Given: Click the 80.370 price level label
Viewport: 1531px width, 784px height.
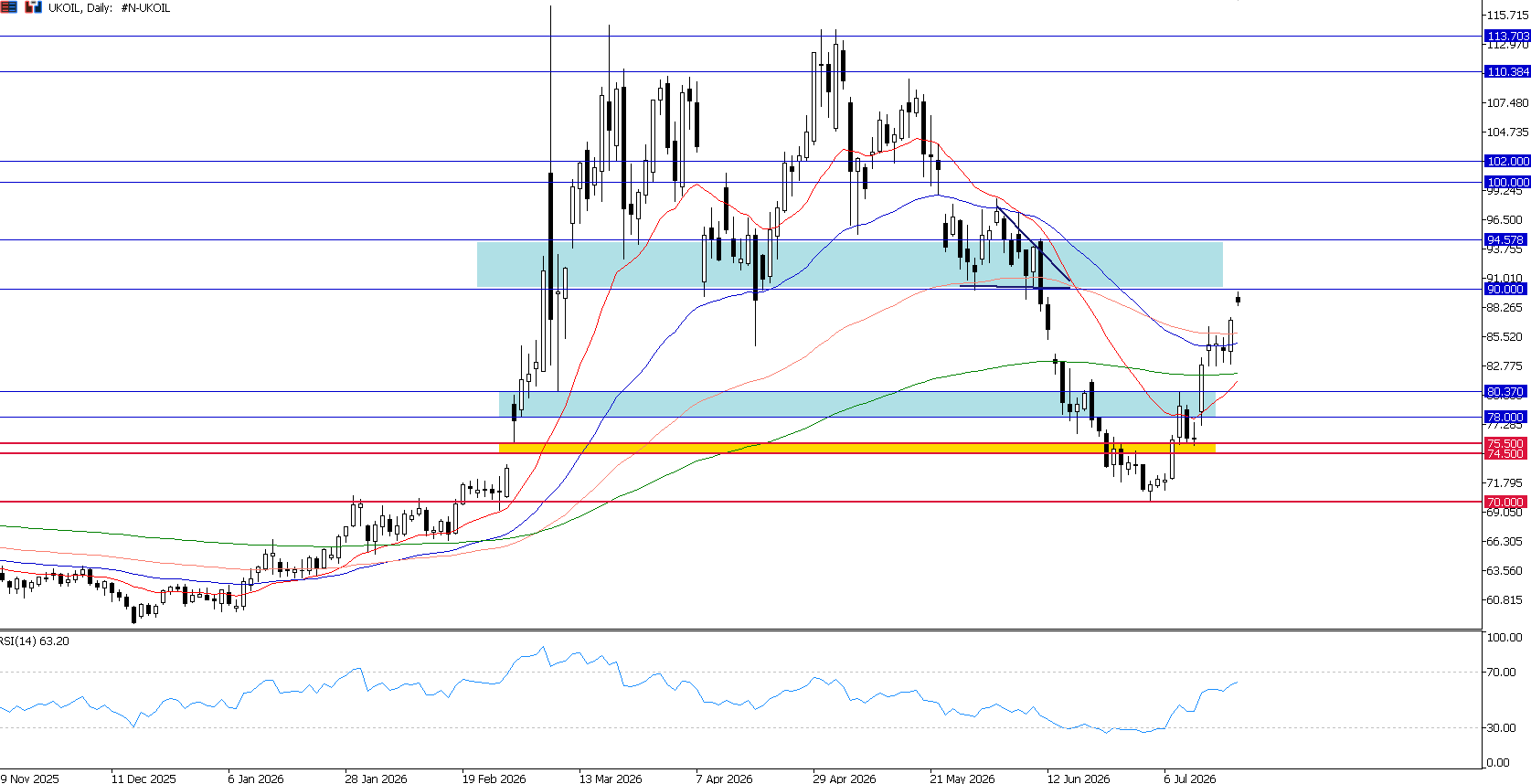Looking at the screenshot, I should (x=1508, y=392).
